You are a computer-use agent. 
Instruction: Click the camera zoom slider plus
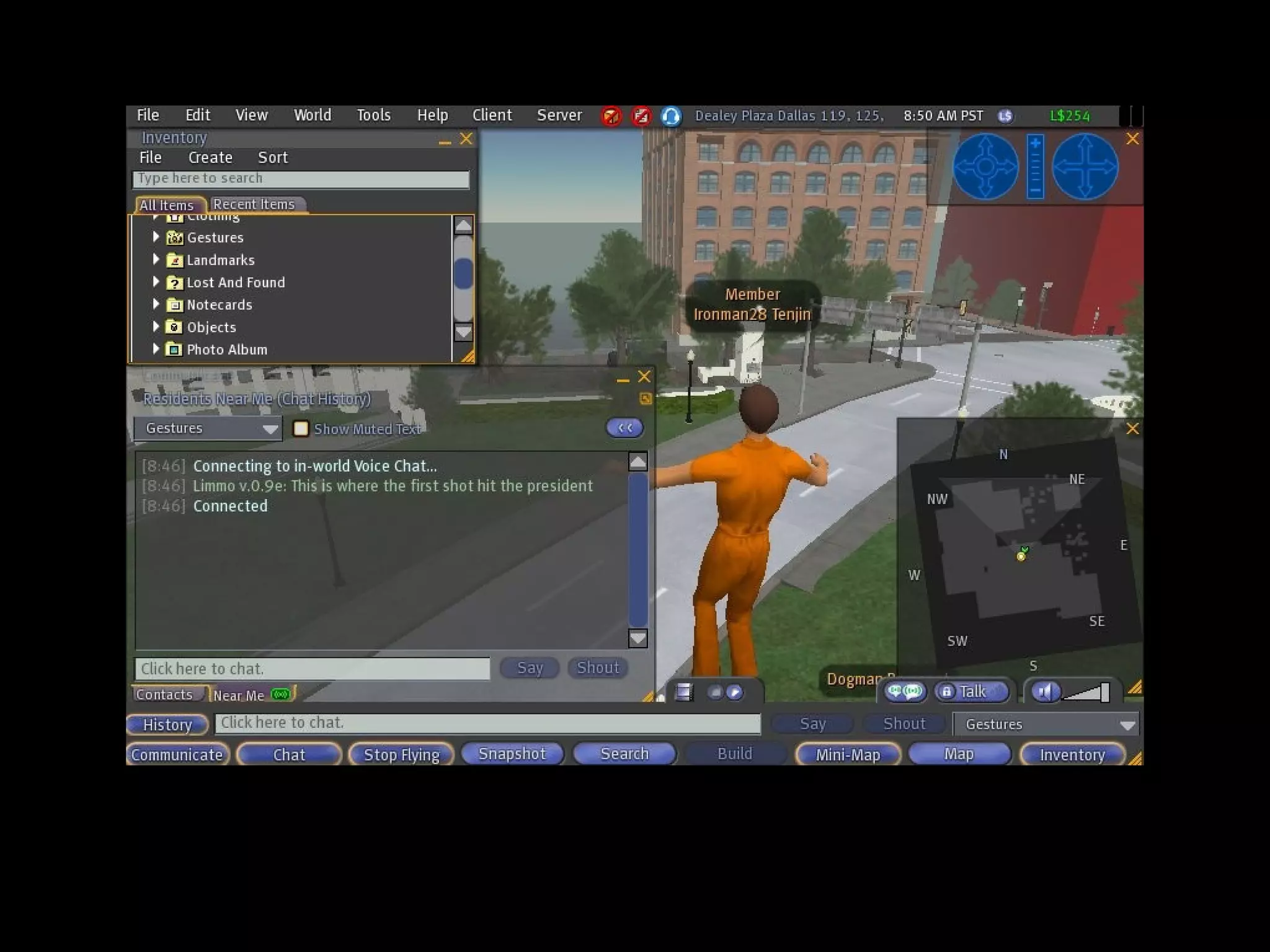click(x=1035, y=143)
